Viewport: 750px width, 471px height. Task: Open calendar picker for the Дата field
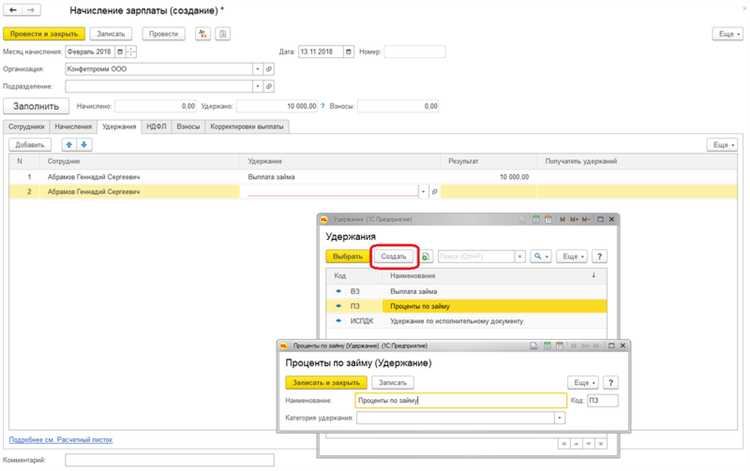(x=348, y=51)
